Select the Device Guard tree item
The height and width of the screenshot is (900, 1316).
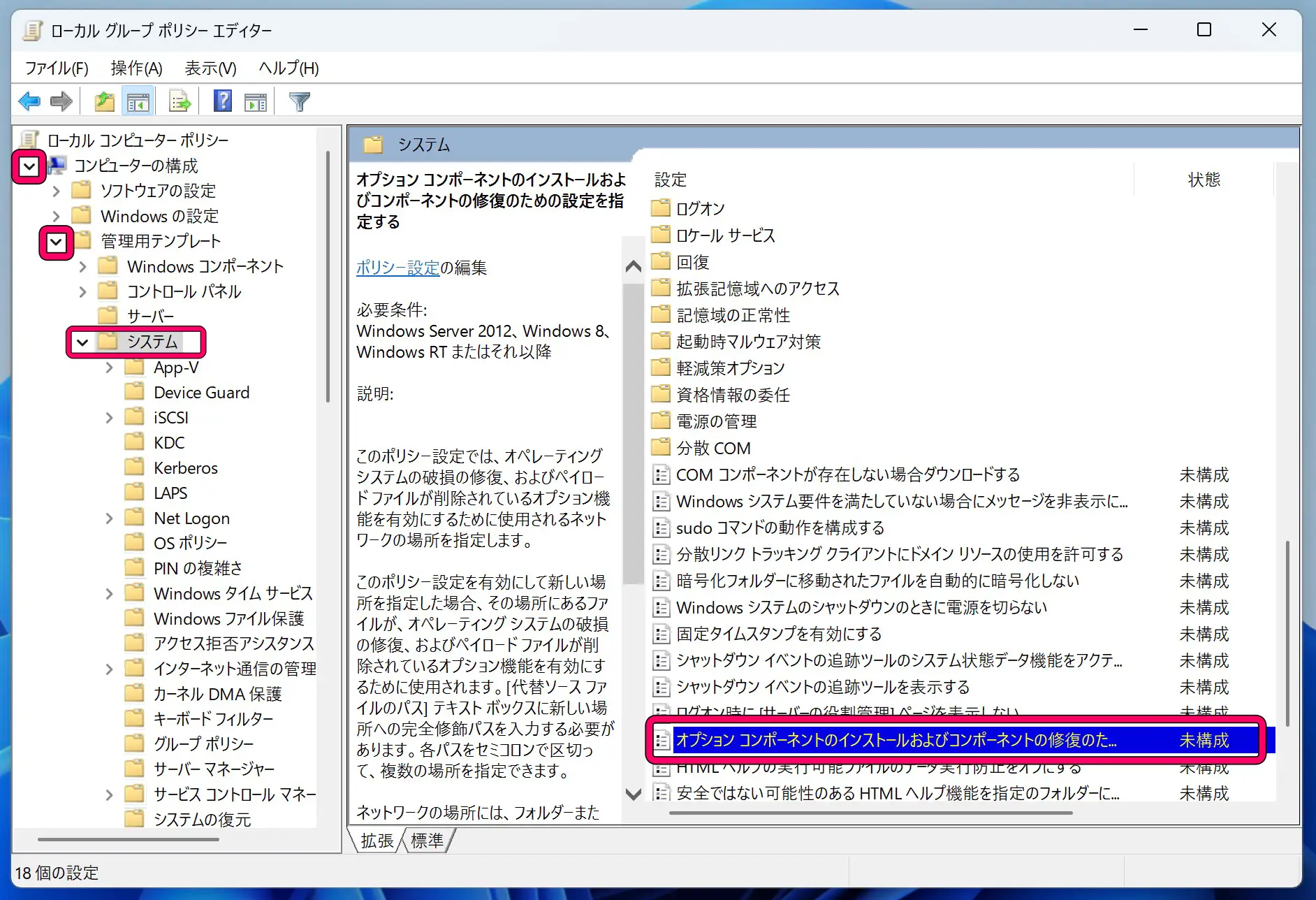(201, 393)
